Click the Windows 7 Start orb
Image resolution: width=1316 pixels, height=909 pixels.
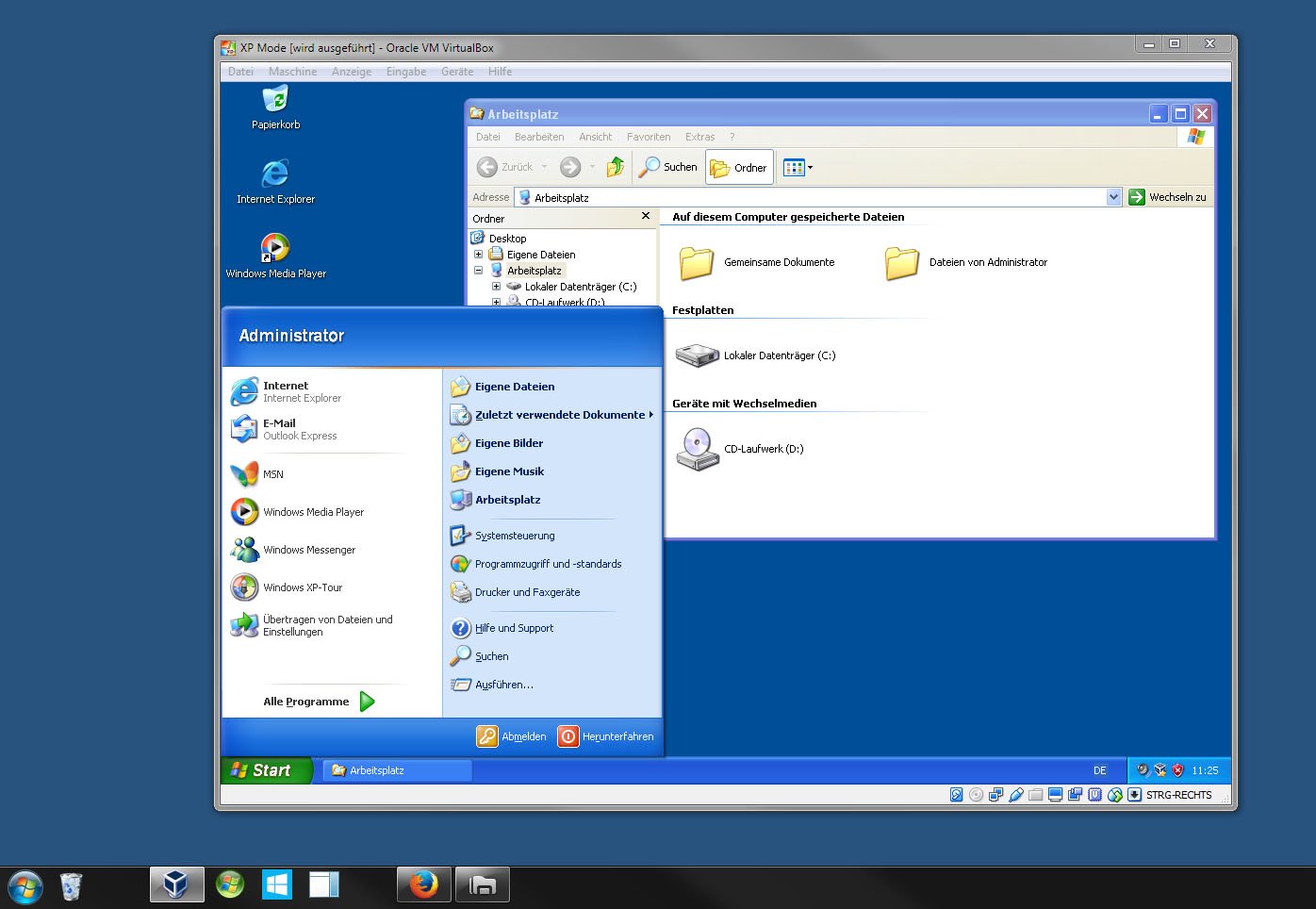point(25,886)
